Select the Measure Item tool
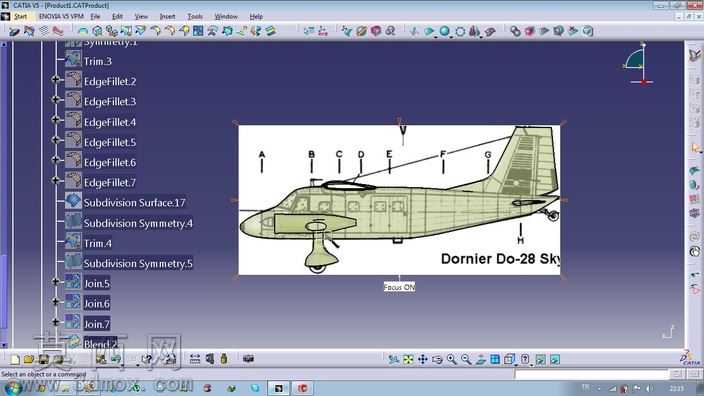Screen dimensions: 704x396 point(210,359)
